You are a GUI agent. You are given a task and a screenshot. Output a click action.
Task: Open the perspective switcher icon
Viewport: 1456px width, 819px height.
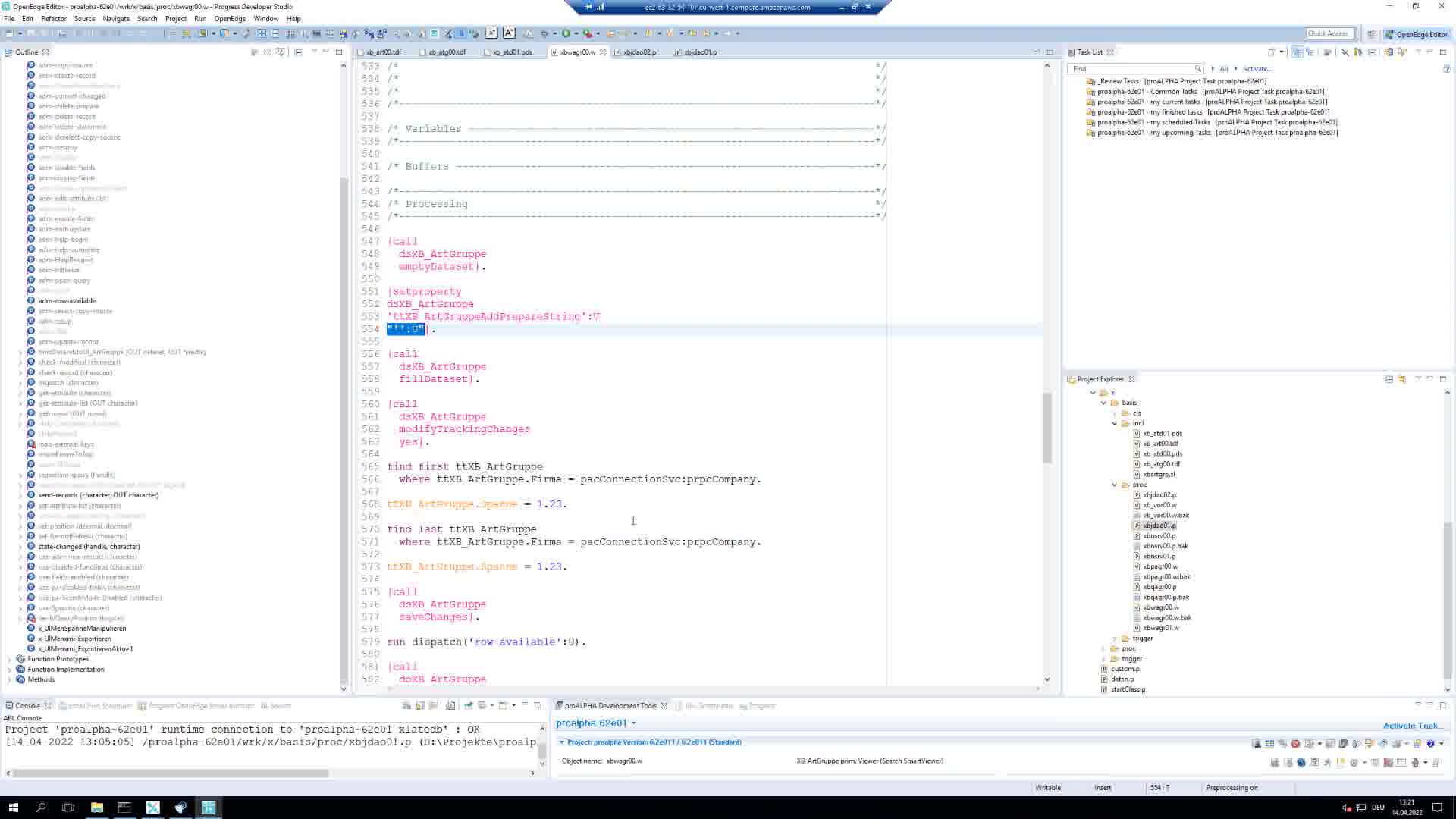tap(1371, 34)
